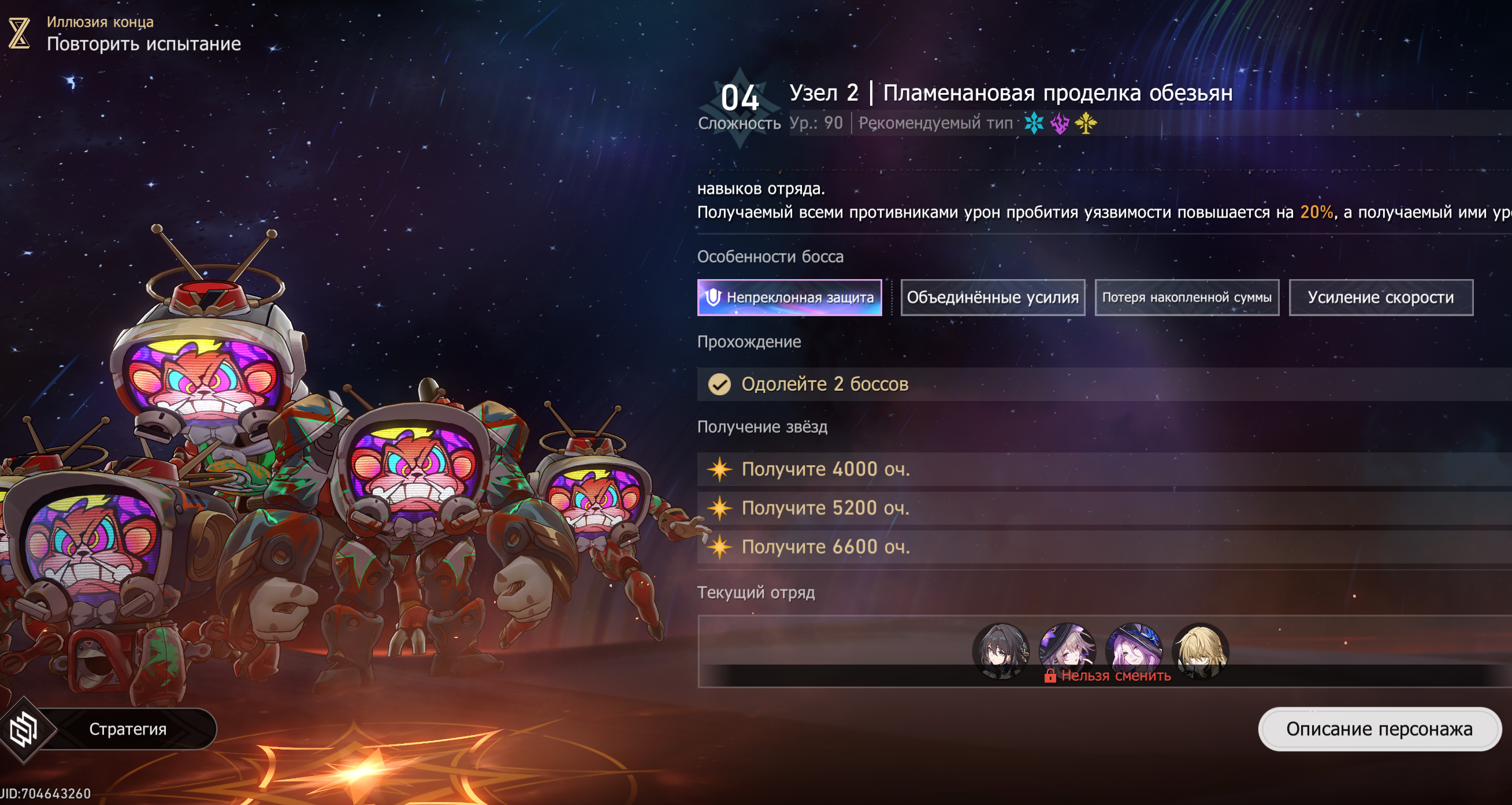The width and height of the screenshot is (1512, 805).
Task: Select the Усиление скорости boss trait
Action: (1380, 298)
